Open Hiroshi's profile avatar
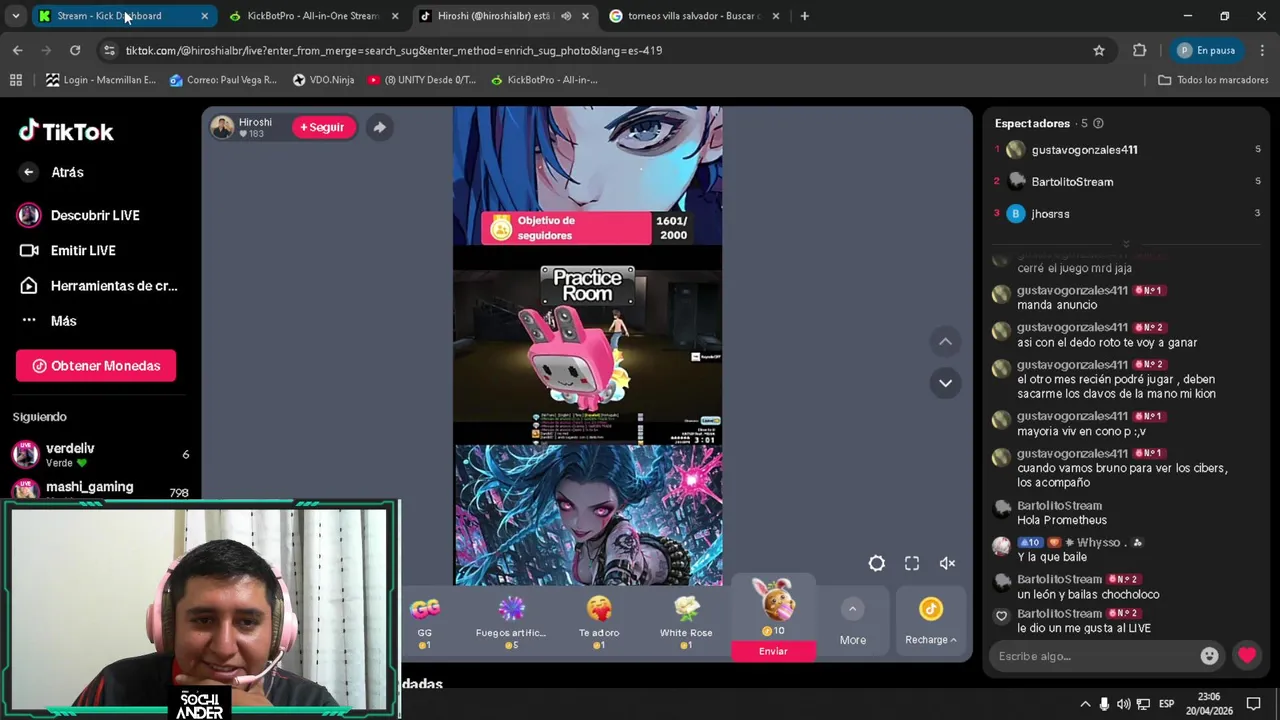 coord(222,127)
